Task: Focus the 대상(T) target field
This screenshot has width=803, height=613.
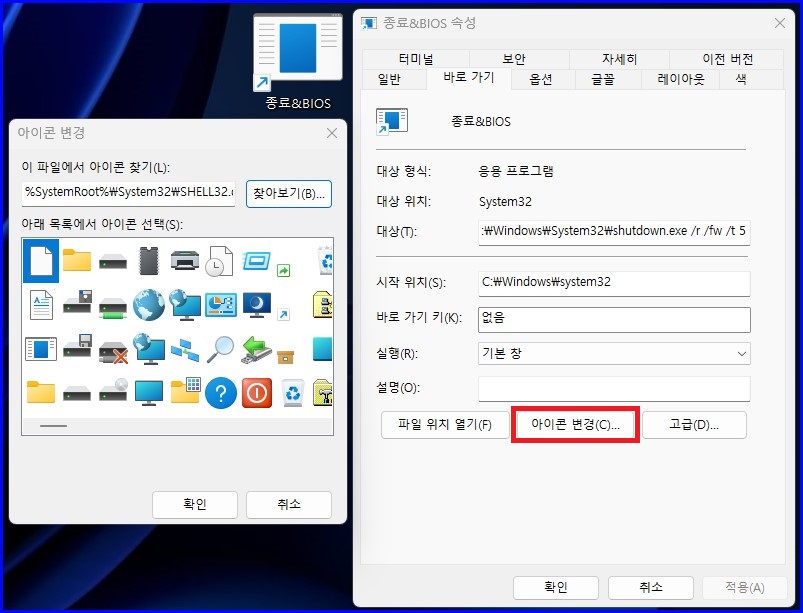Action: point(614,232)
